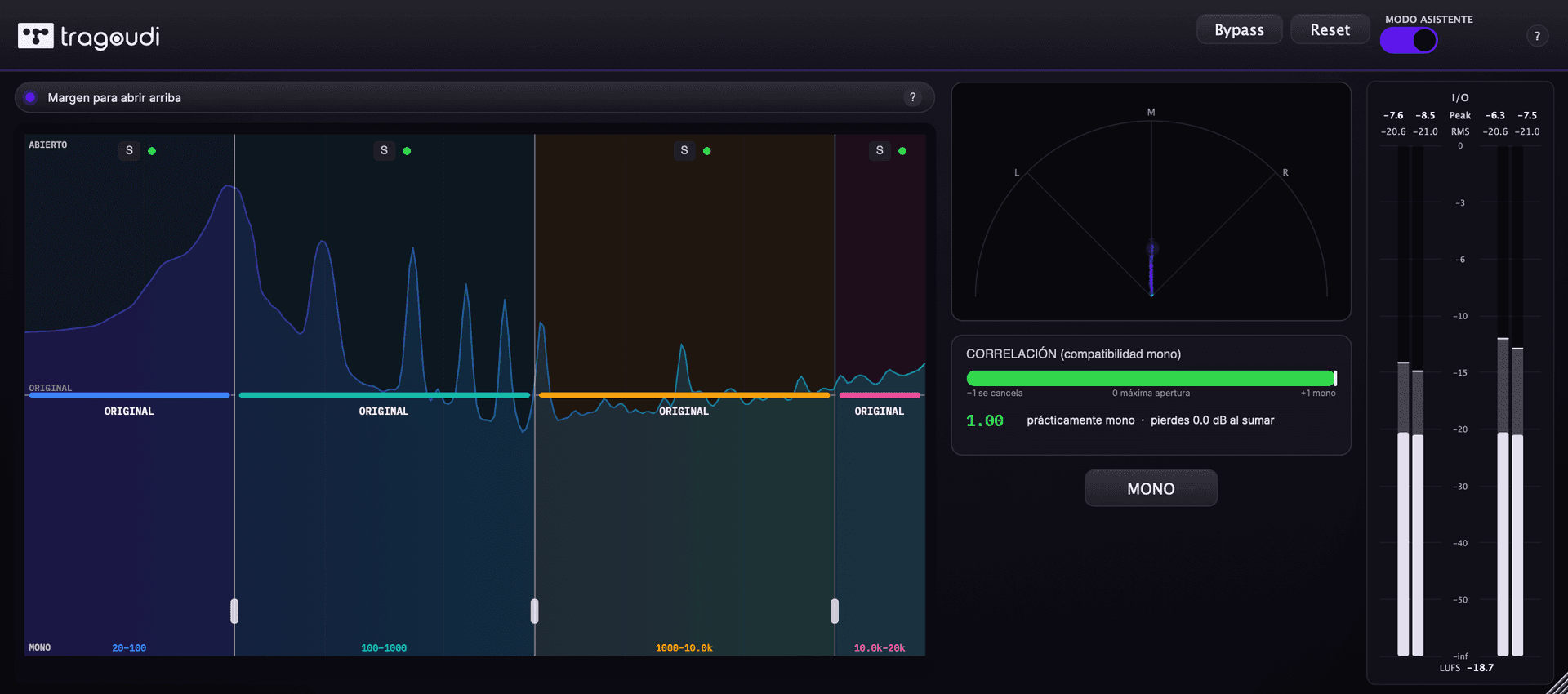Click ORIGINAL label under the 20-100 band
The height and width of the screenshot is (694, 1568).
pos(129,412)
